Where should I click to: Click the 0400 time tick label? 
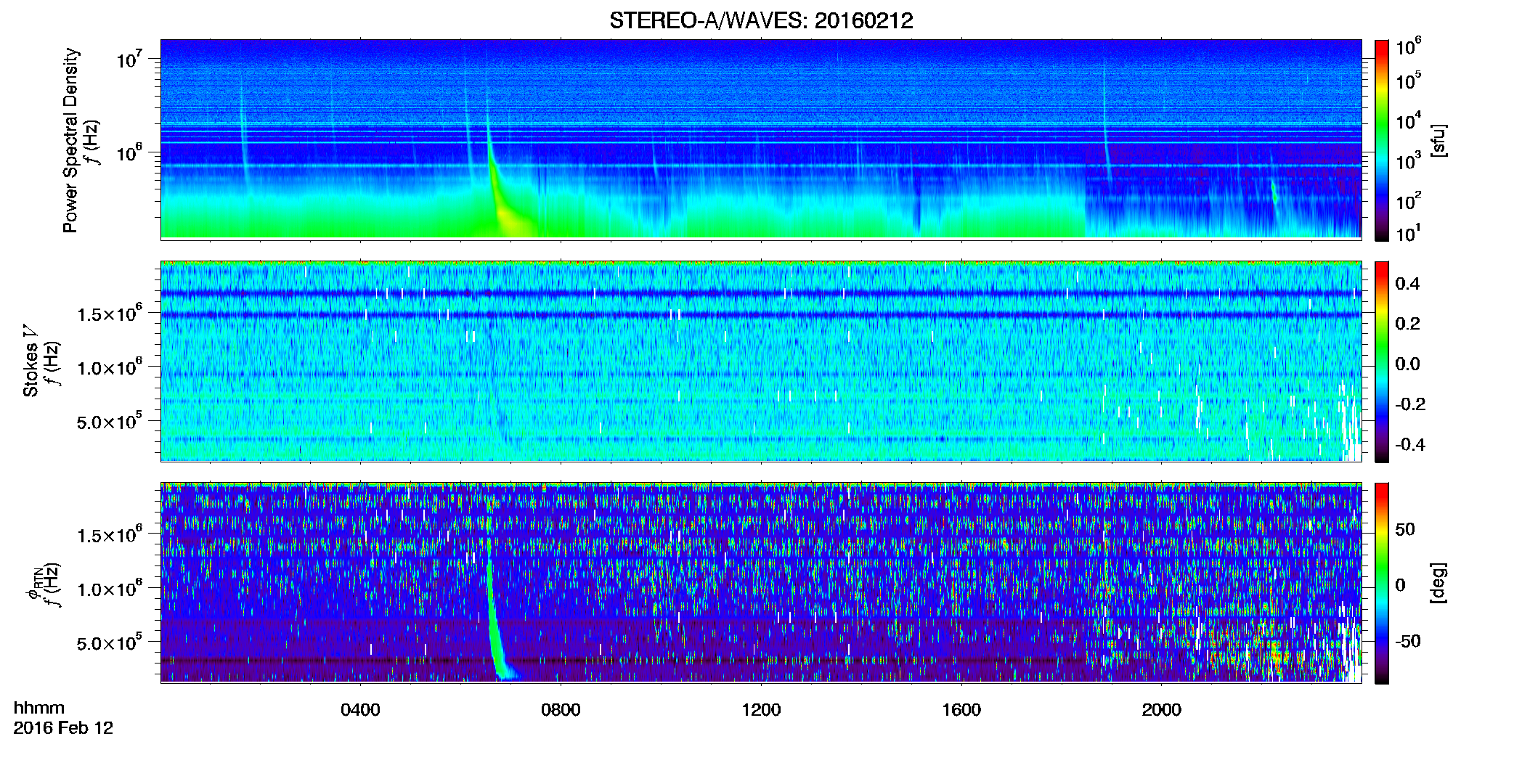click(360, 709)
